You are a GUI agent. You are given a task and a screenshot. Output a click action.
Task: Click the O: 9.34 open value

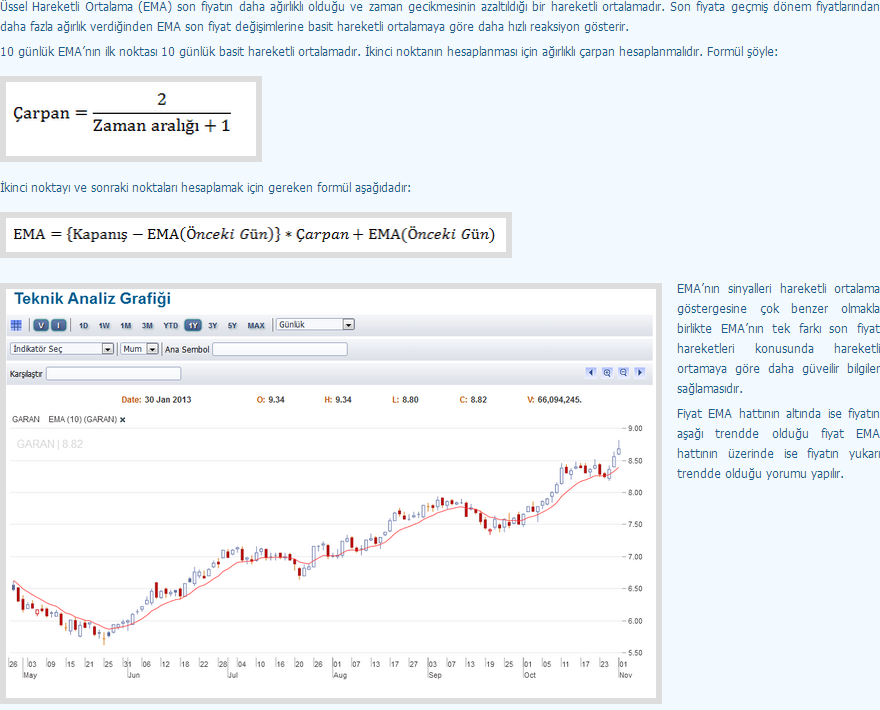[271, 400]
